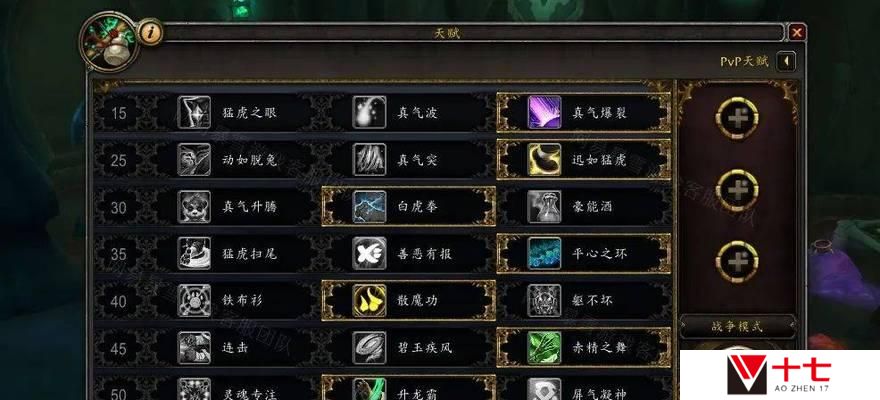The width and height of the screenshot is (880, 400).
Task: Choose the yellow 散魔功 talent icon
Action: (369, 301)
